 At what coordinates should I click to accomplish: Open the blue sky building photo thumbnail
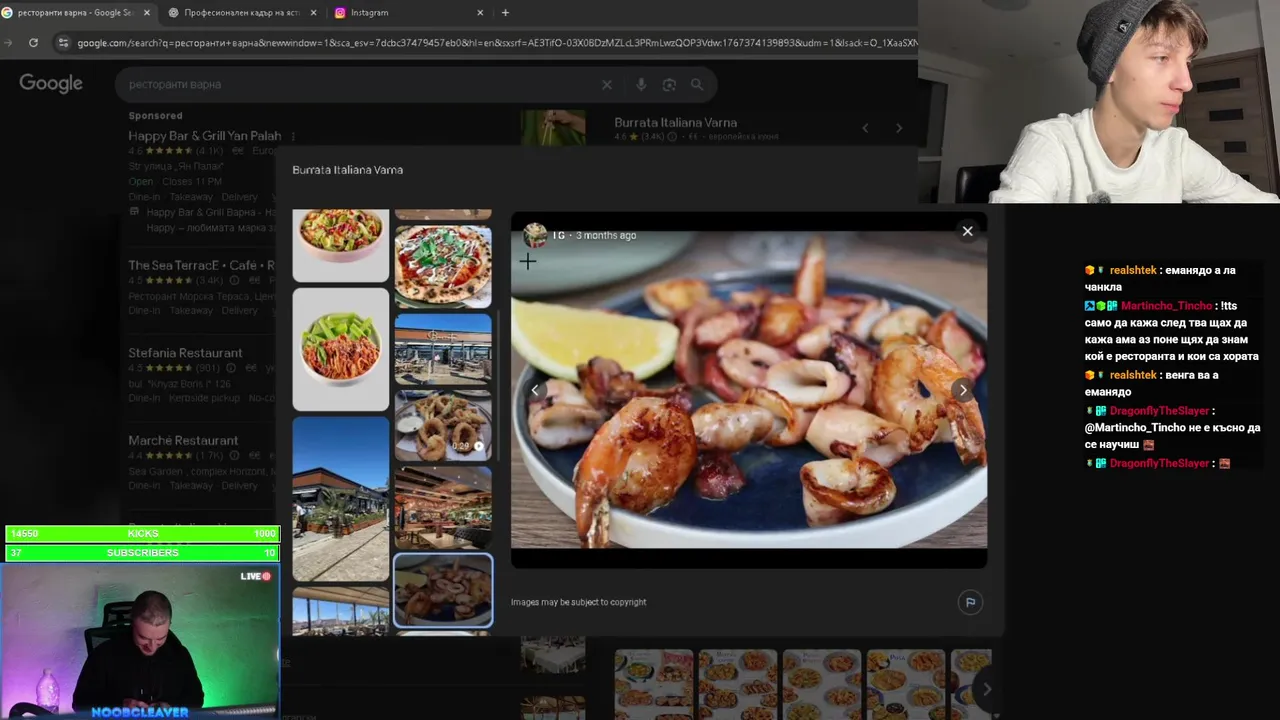[341, 498]
